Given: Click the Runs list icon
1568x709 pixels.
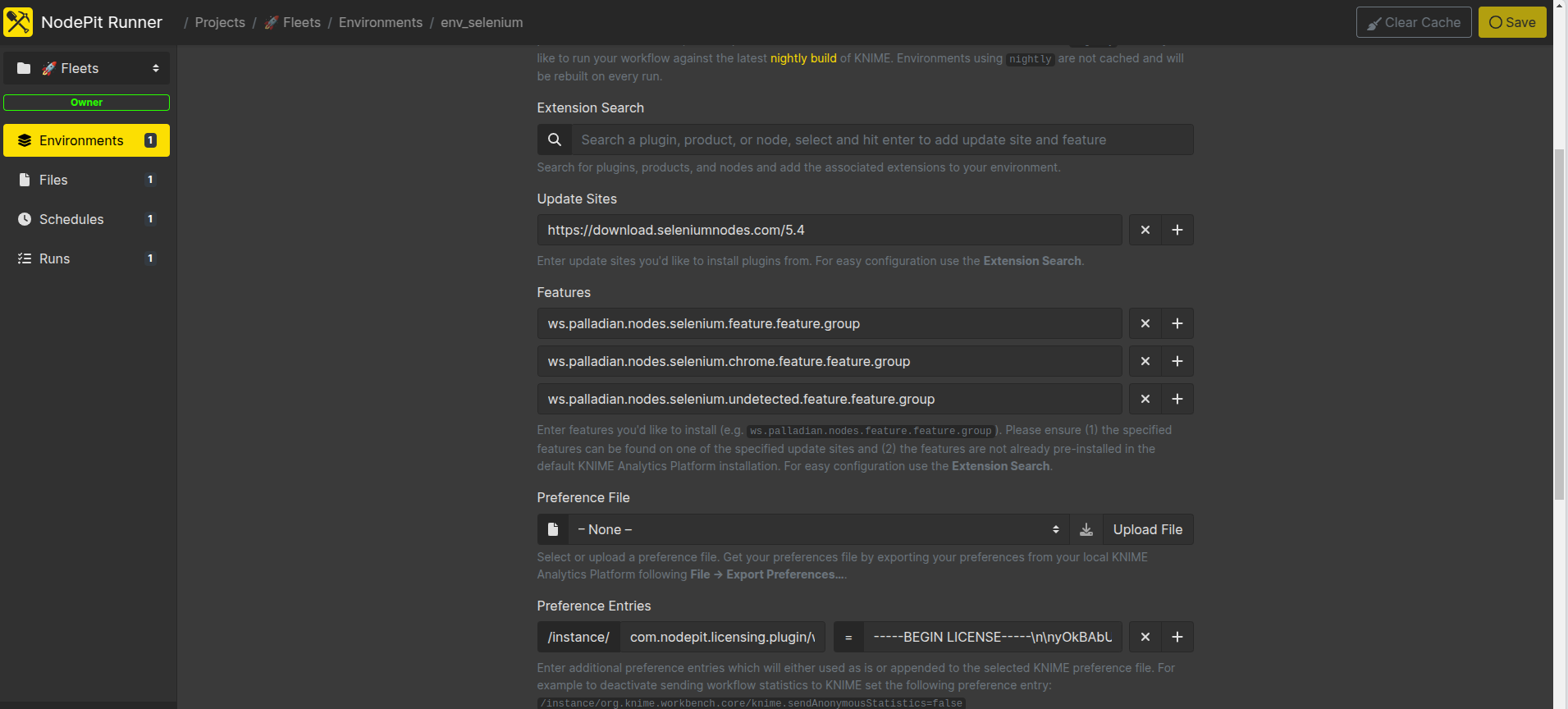Looking at the screenshot, I should tap(25, 258).
